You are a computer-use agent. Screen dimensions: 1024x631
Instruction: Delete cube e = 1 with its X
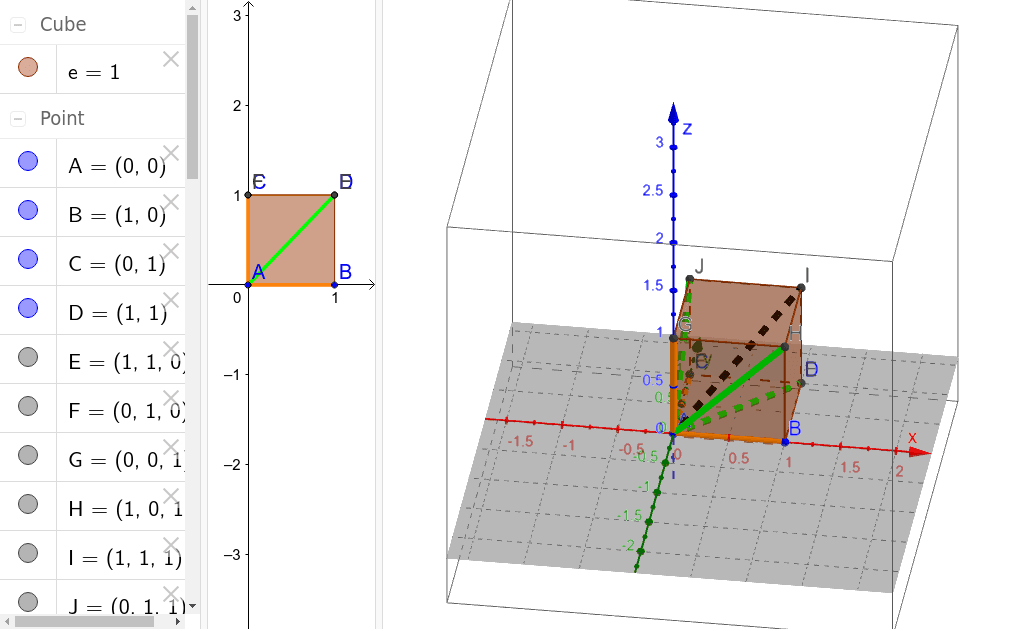pos(171,59)
